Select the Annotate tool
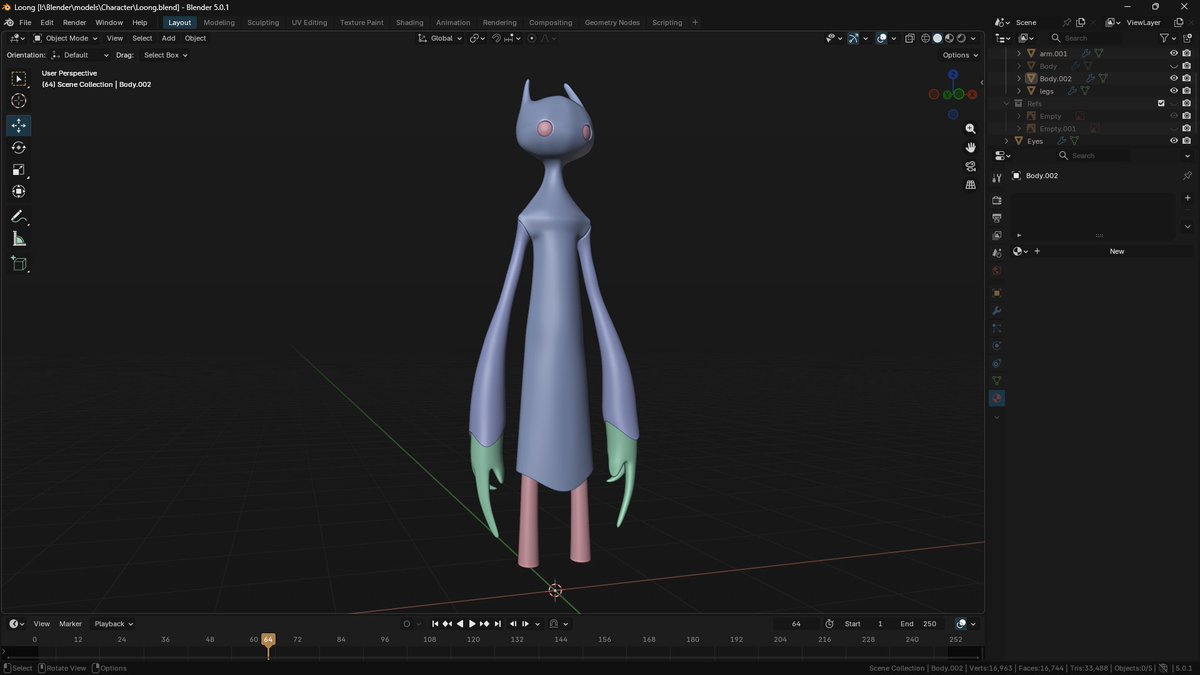1200x675 pixels. coord(19,216)
